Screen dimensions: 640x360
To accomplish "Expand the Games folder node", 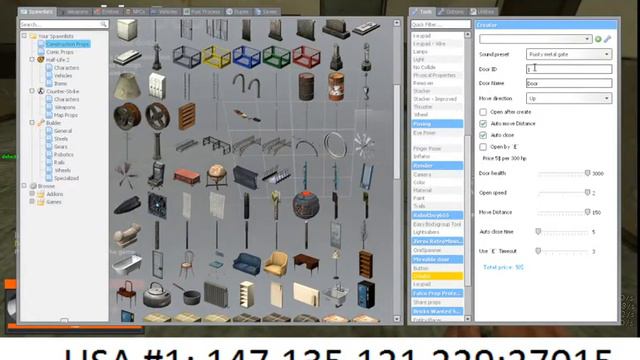I will [x=32, y=202].
